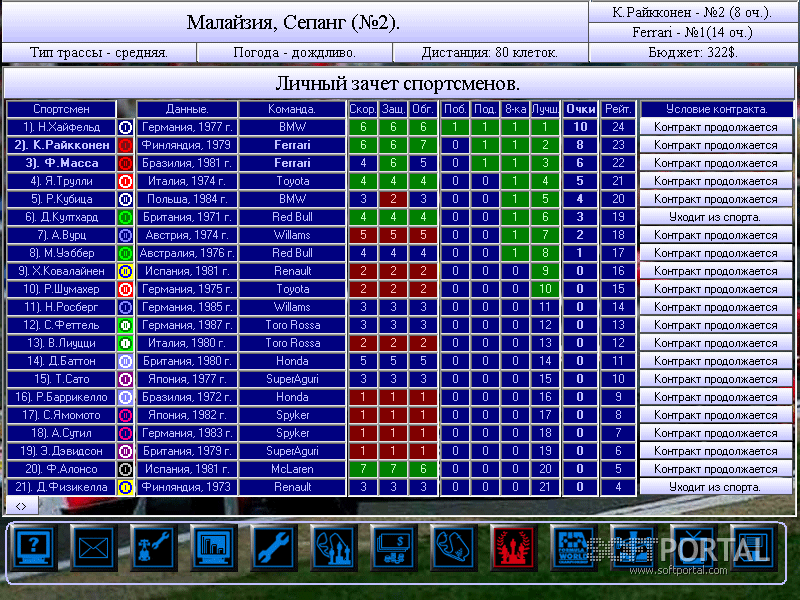Click the 'Очки' column header
800x600 pixels.
(580, 109)
